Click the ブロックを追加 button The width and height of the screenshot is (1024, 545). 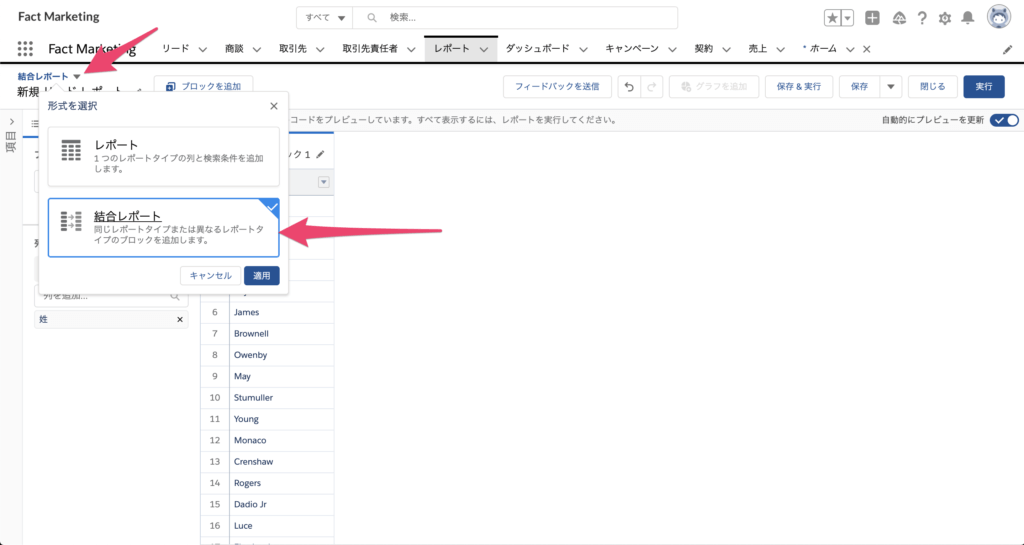tap(203, 87)
